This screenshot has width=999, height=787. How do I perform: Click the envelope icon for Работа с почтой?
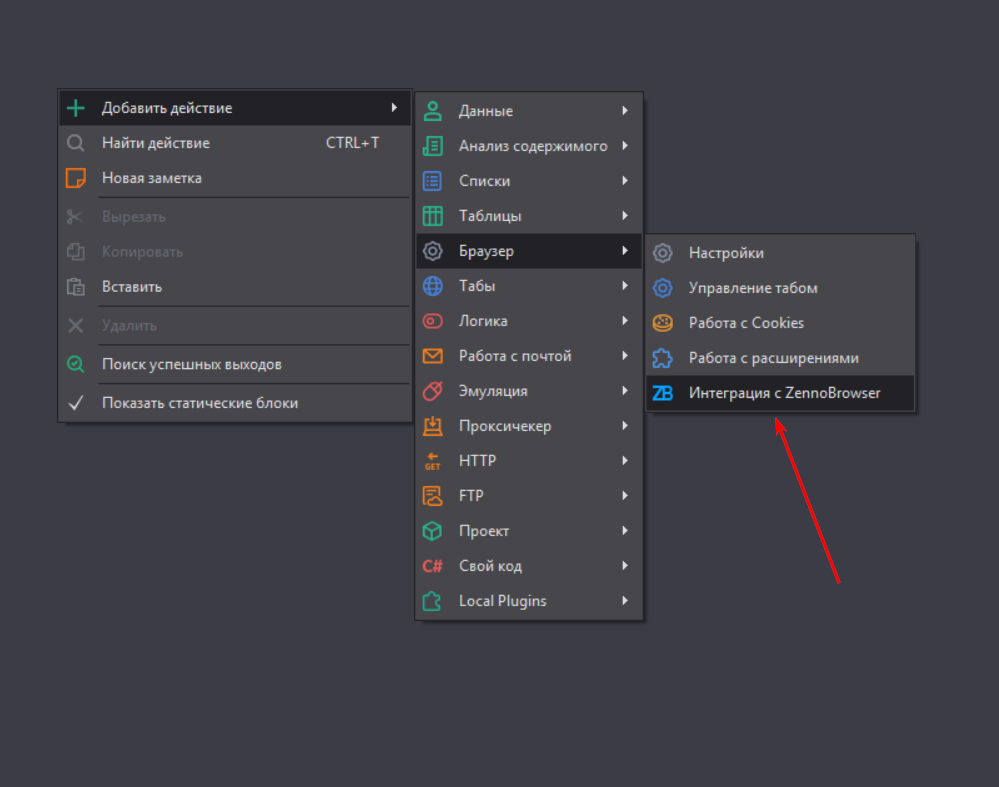pos(432,356)
